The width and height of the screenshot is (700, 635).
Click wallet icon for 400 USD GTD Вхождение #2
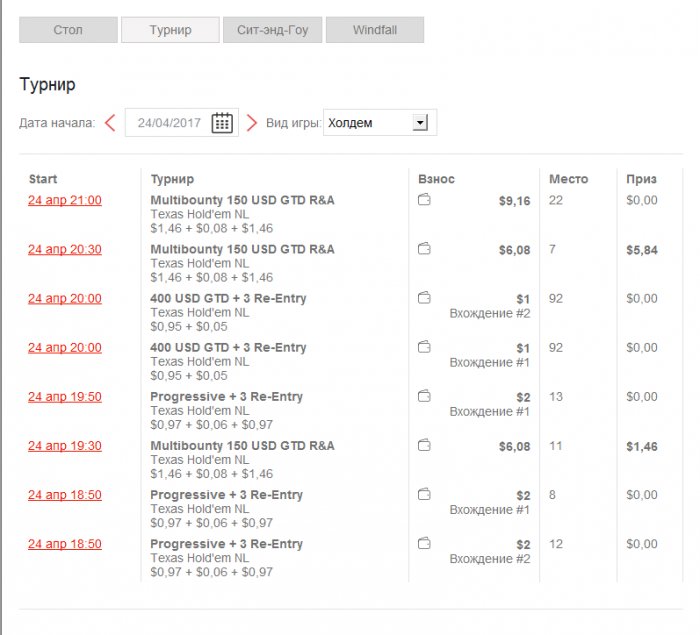(x=424, y=298)
